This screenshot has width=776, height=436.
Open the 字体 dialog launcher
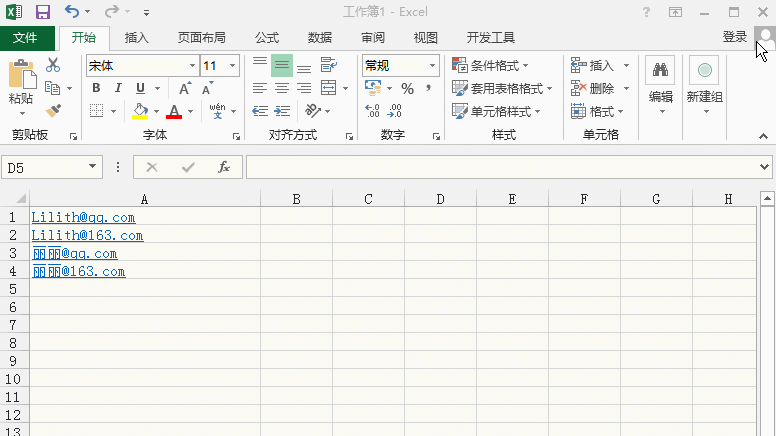pyautogui.click(x=237, y=137)
